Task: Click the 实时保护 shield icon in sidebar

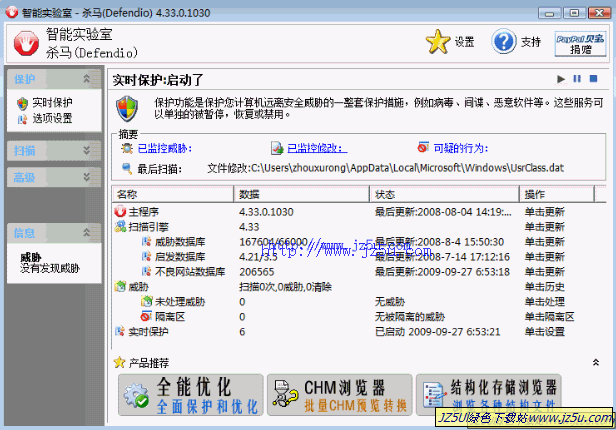Action: click(22, 104)
